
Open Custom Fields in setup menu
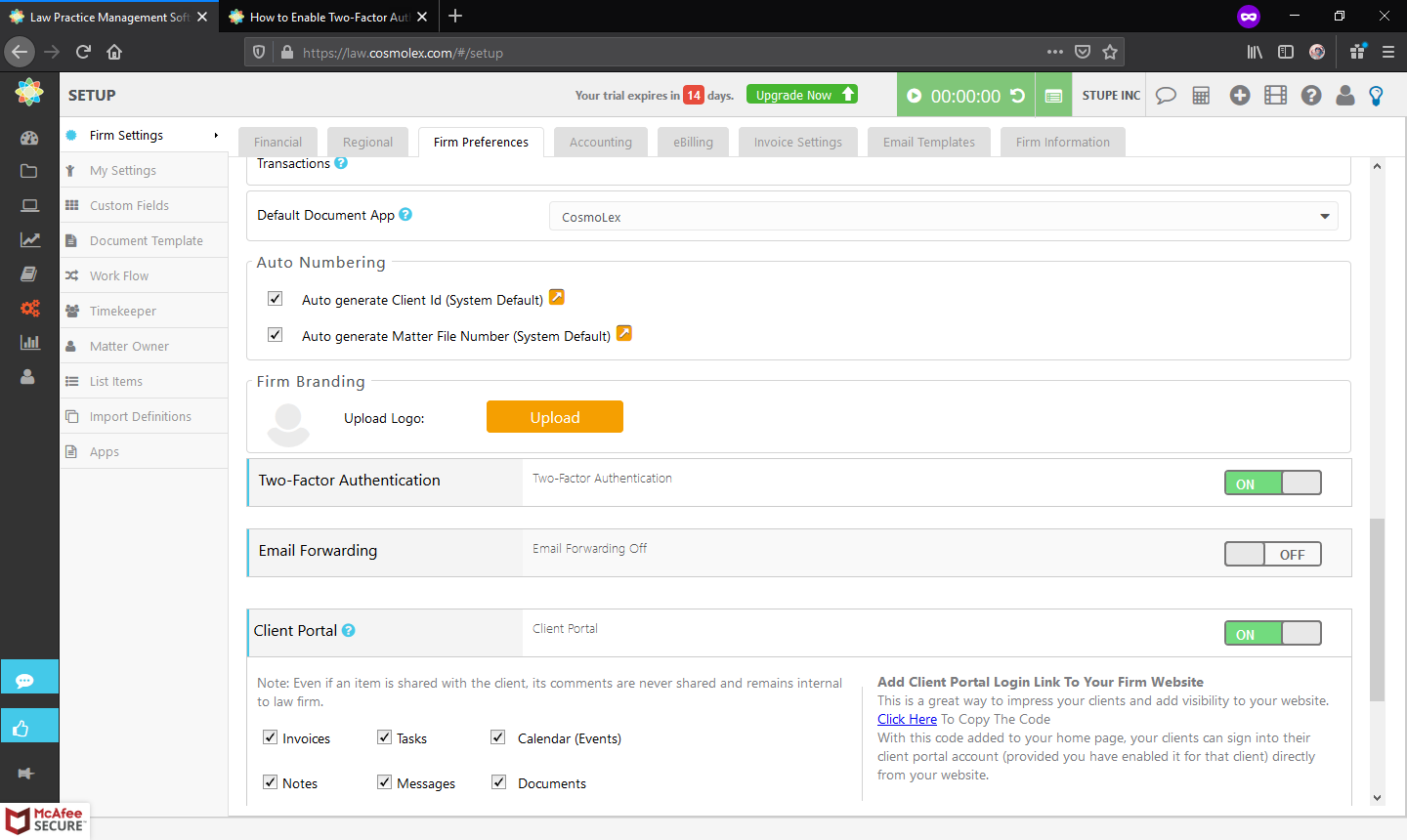point(144,205)
